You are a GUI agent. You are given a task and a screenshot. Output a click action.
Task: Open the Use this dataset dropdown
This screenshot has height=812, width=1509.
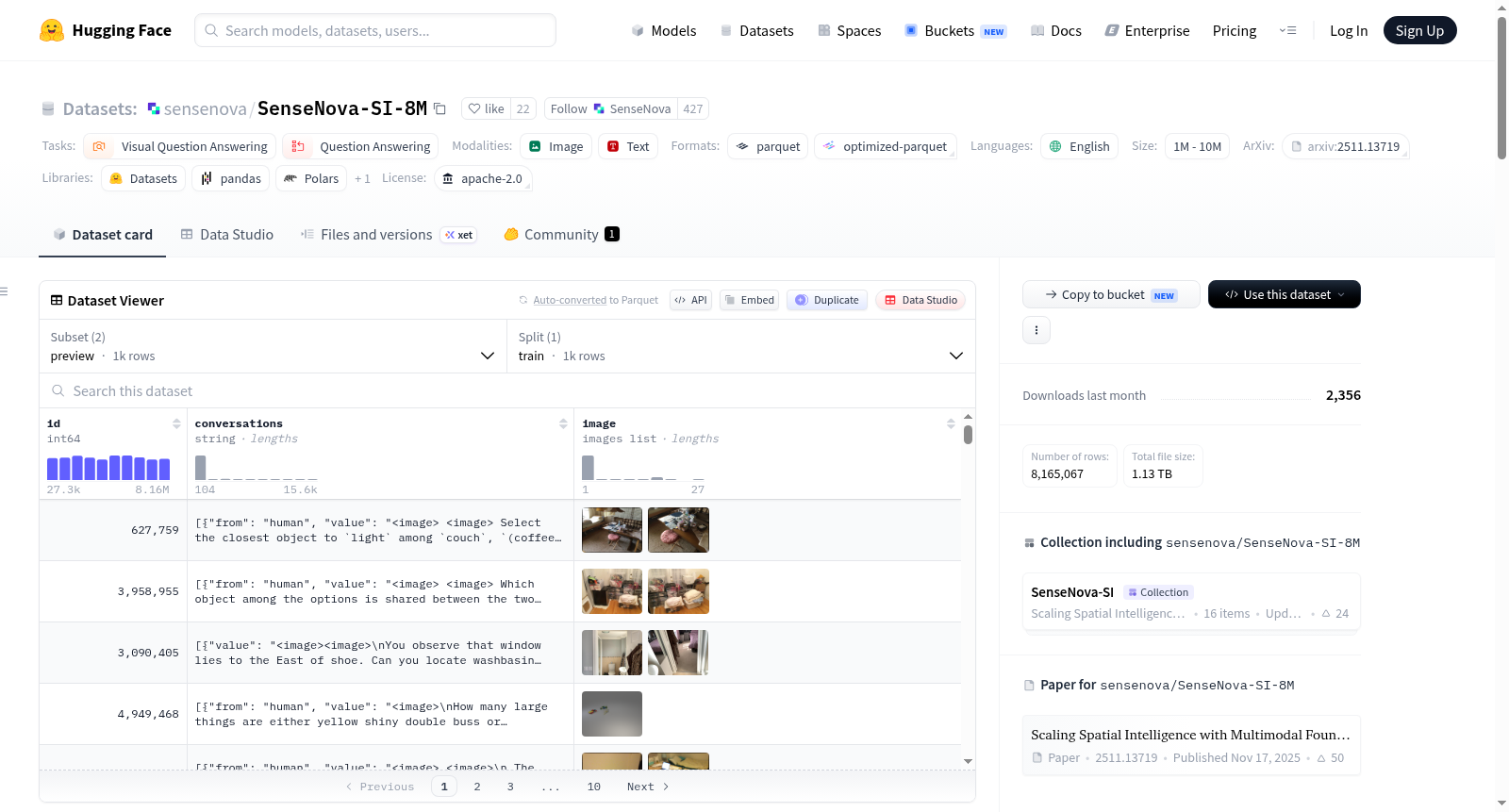click(x=1285, y=294)
